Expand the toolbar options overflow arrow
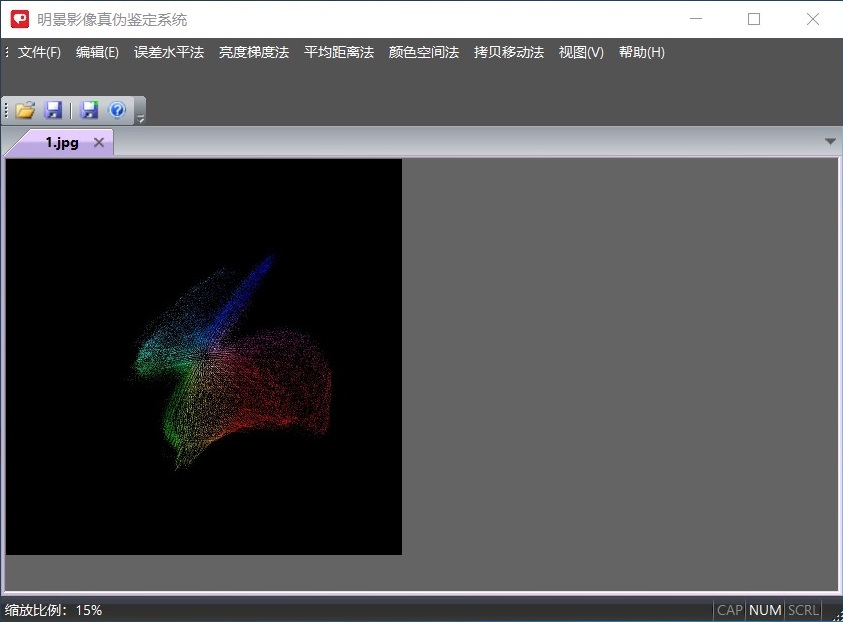843x622 pixels. click(141, 118)
